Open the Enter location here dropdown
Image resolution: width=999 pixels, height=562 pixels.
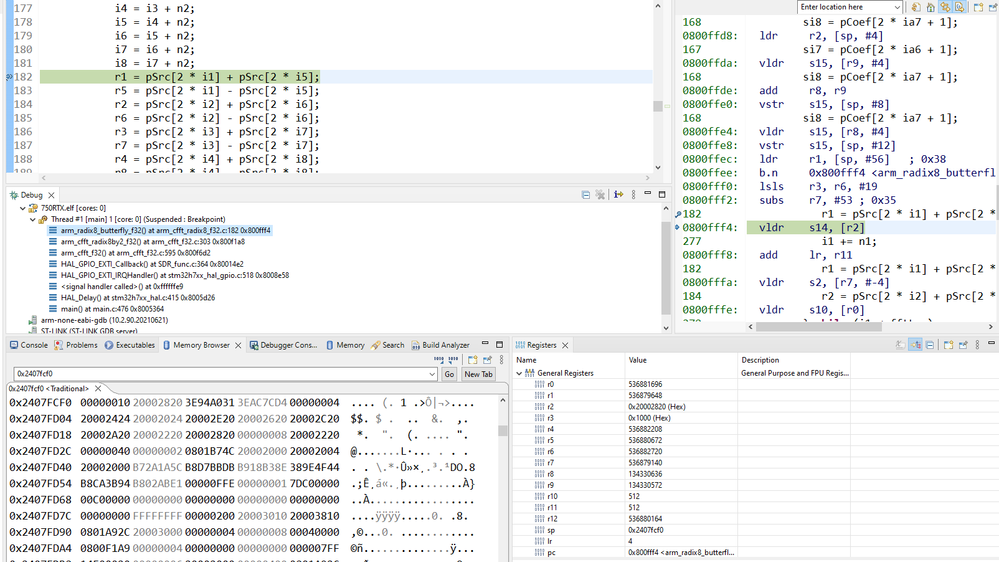click(897, 7)
